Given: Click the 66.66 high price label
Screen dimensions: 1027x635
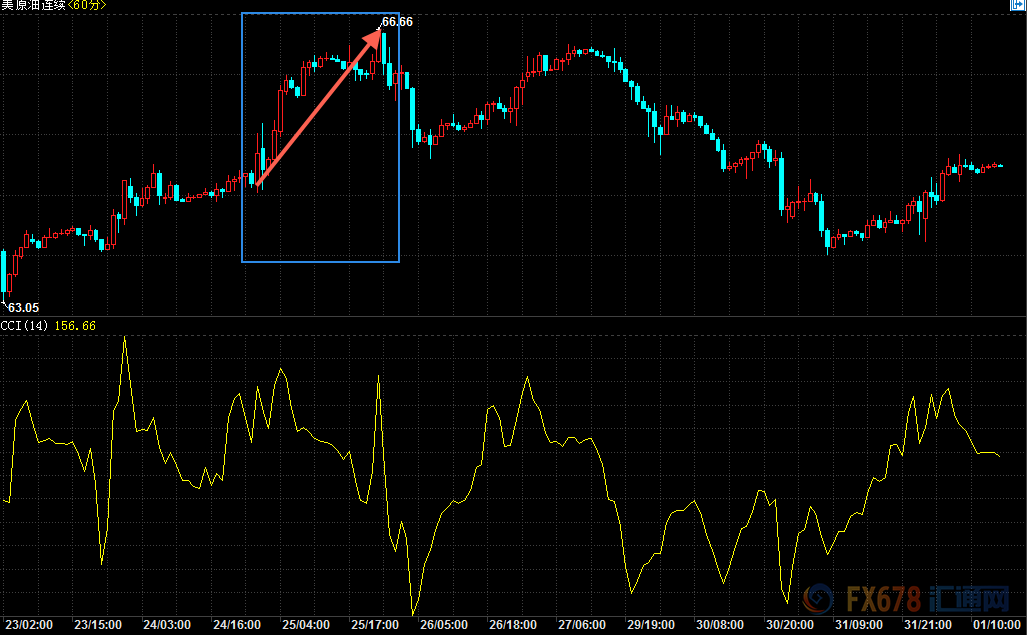Looking at the screenshot, I should coord(397,22).
